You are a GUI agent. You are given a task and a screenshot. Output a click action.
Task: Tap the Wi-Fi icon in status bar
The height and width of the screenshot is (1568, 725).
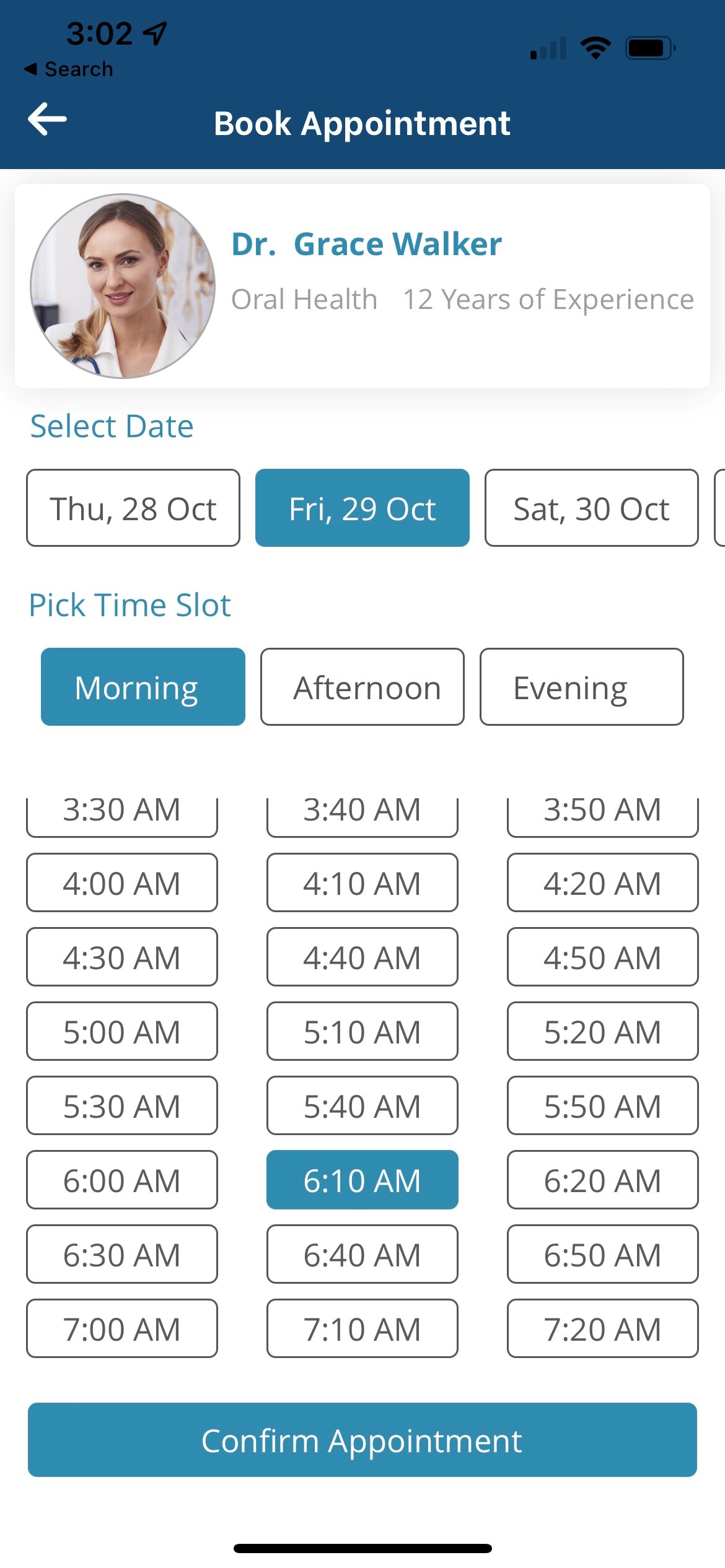595,48
